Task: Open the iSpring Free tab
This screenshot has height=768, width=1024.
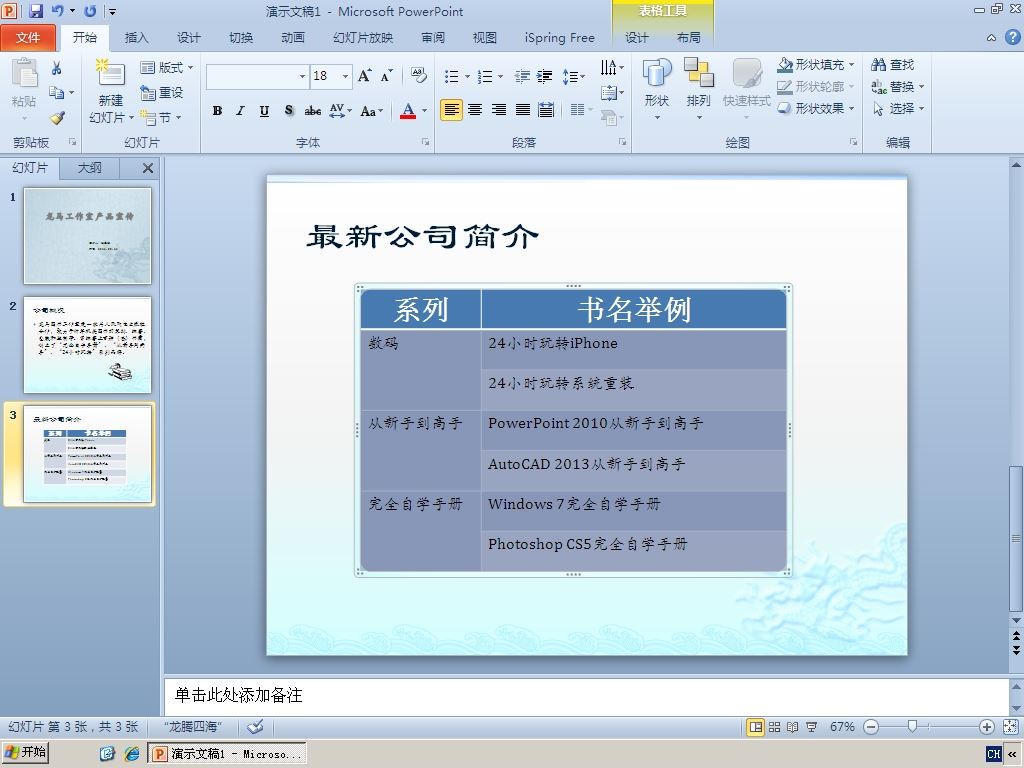Action: click(560, 38)
